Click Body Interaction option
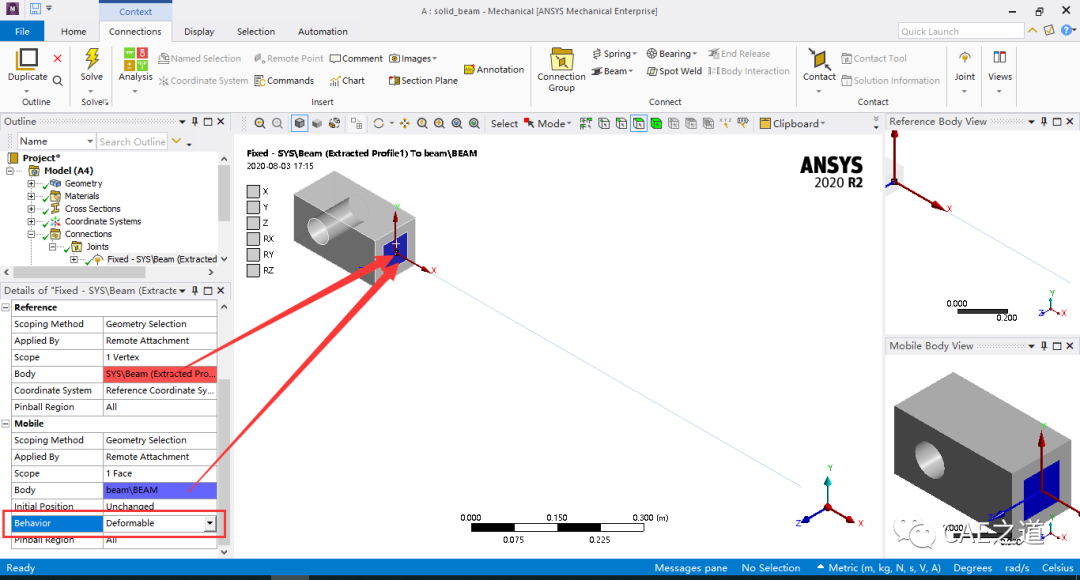 coord(749,71)
